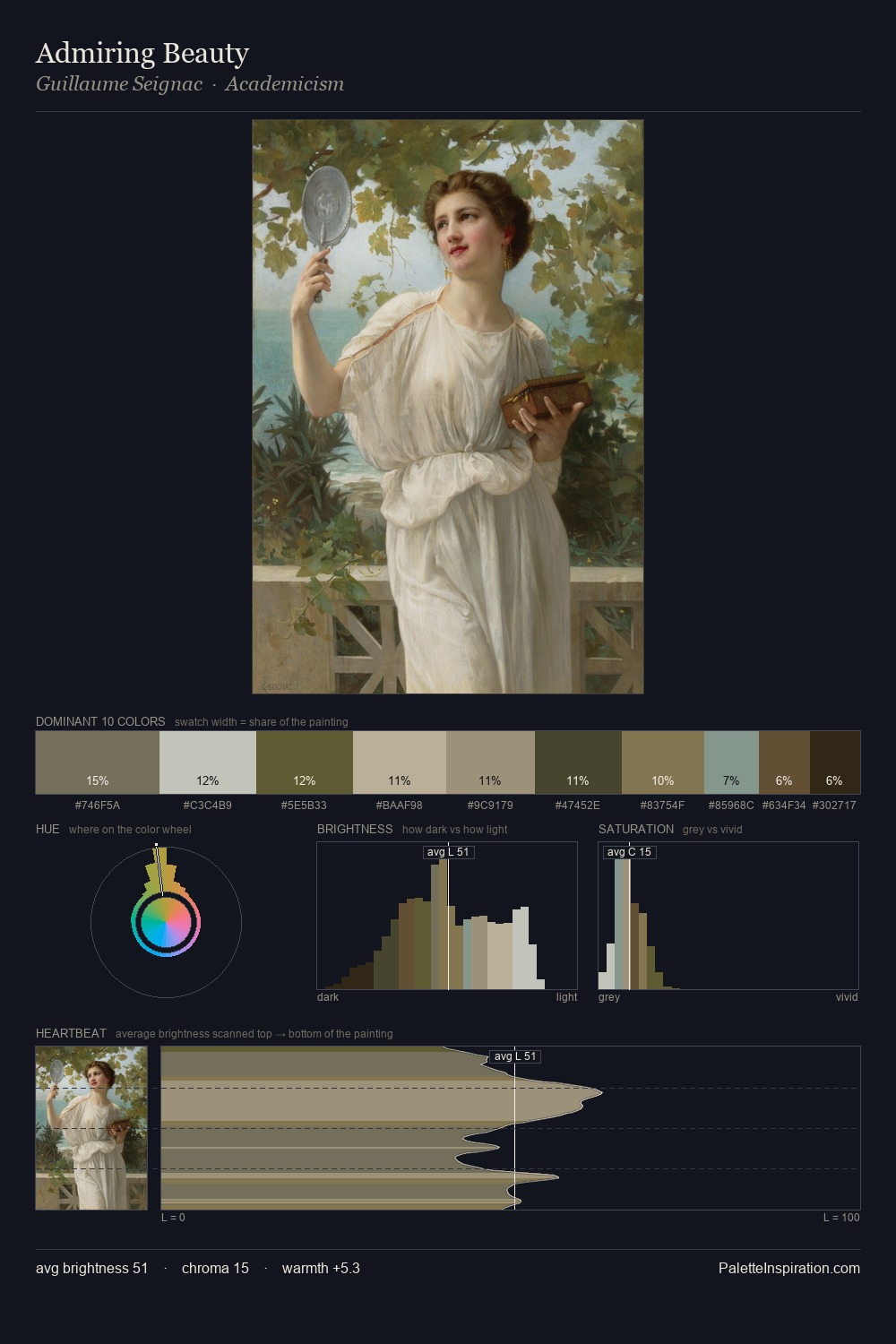Click the 'HUE' section heading
This screenshot has width=896, height=1344.
[x=47, y=829]
